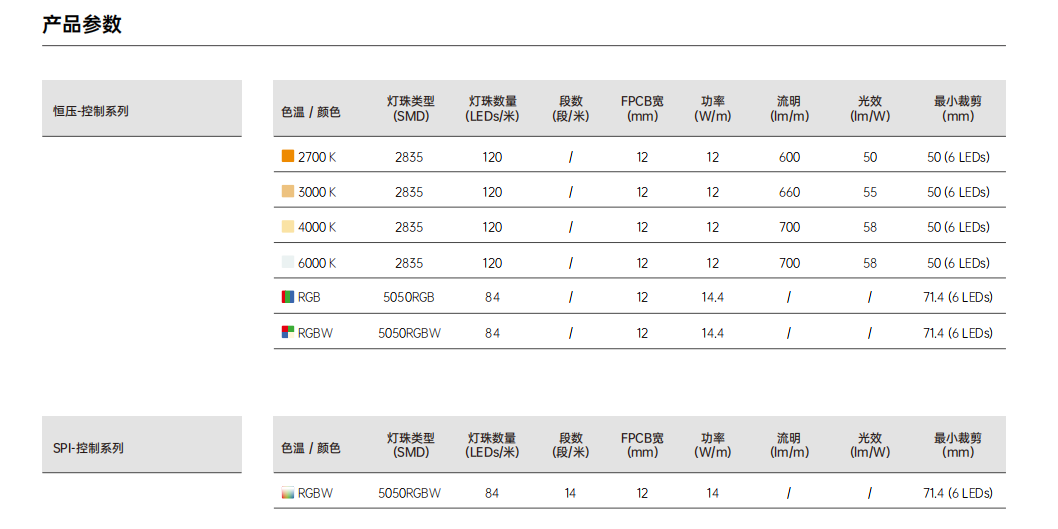Click the 14 segments value in SPI row

click(x=570, y=493)
